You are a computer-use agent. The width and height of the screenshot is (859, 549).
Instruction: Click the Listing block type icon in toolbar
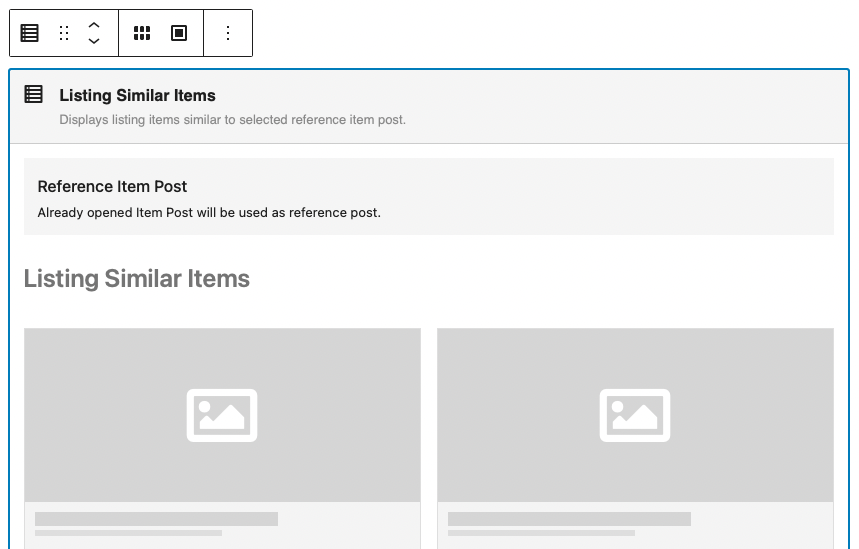coord(30,33)
